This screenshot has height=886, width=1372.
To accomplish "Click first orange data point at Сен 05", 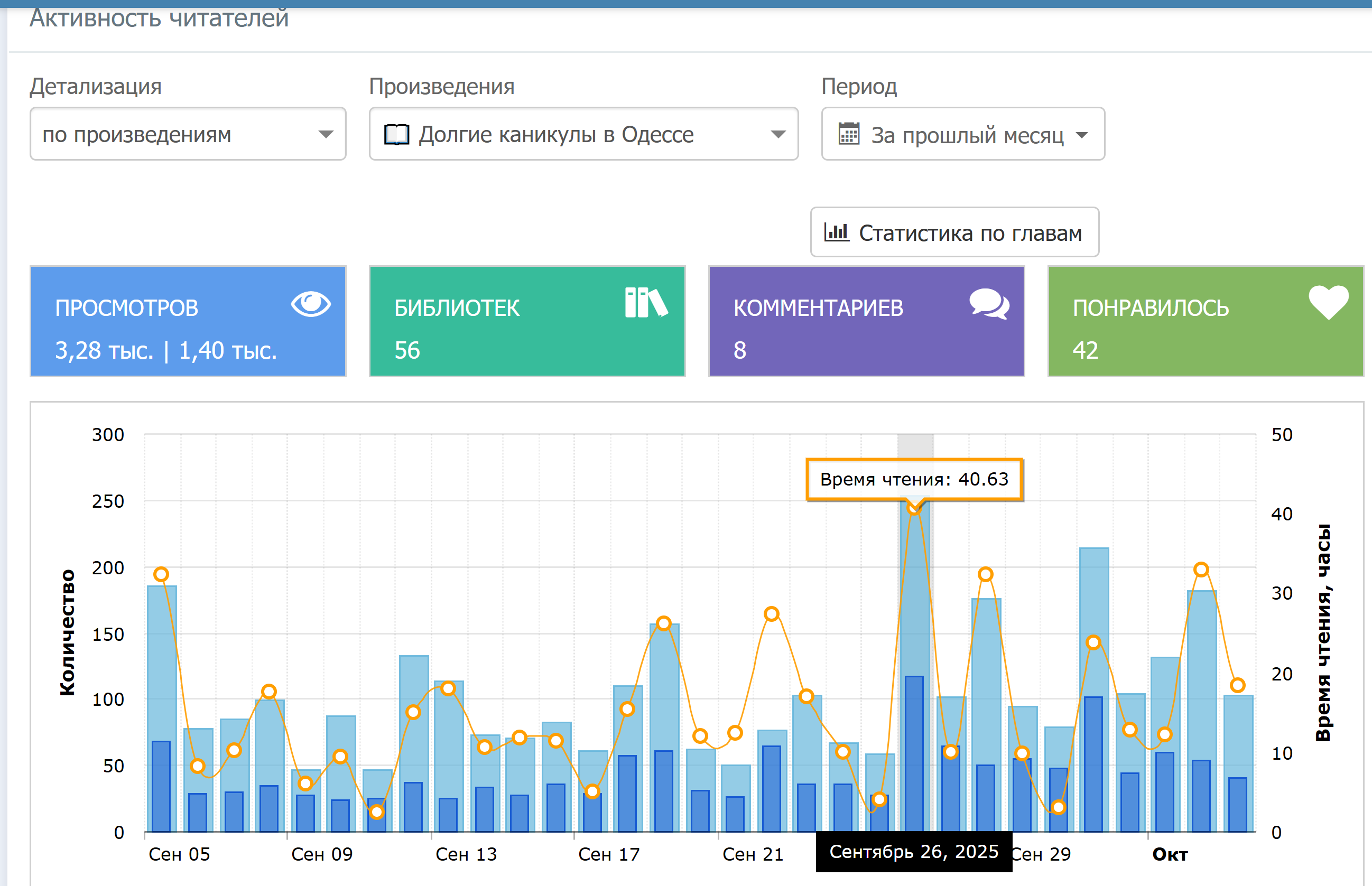I will [161, 574].
